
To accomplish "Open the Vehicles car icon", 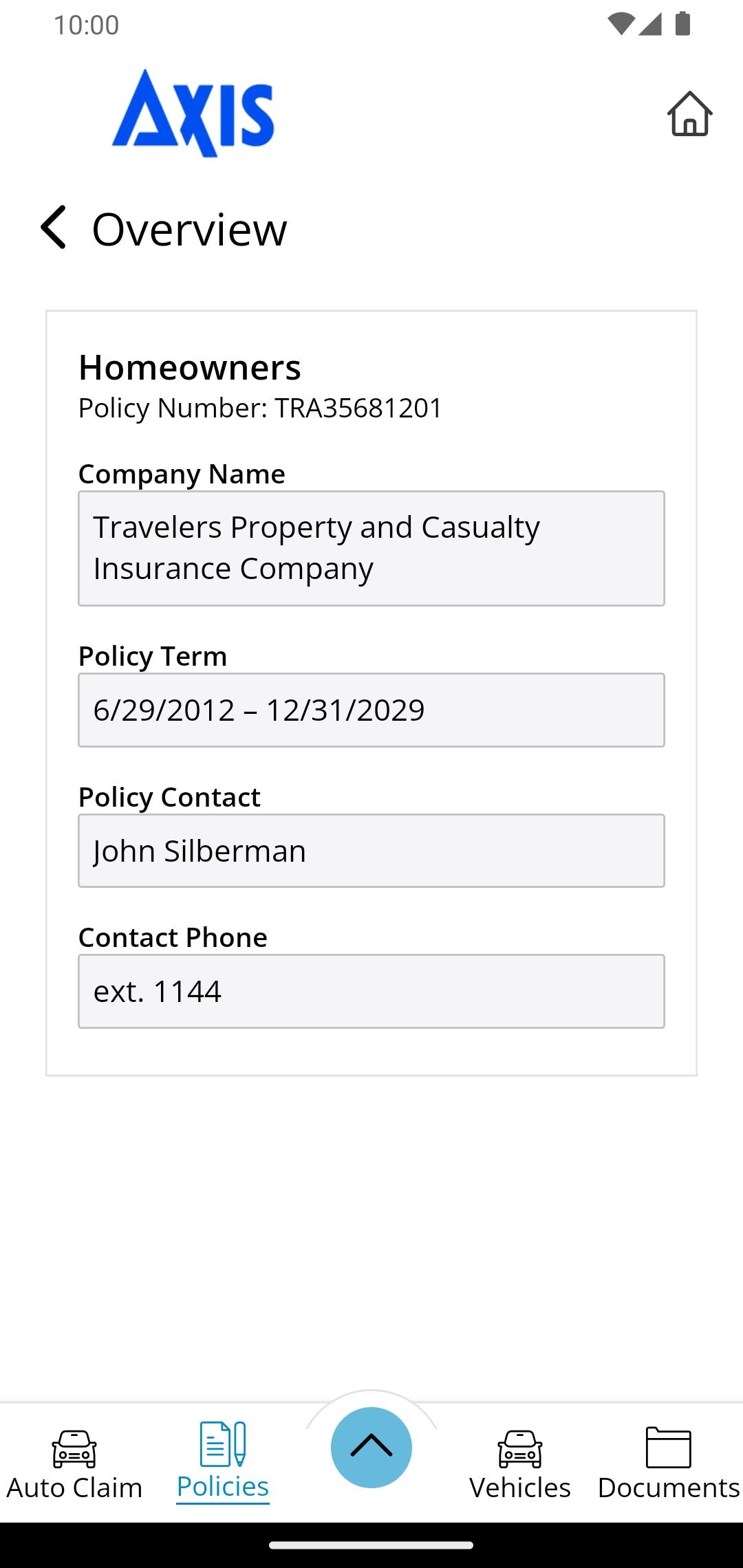I will pyautogui.click(x=520, y=1448).
